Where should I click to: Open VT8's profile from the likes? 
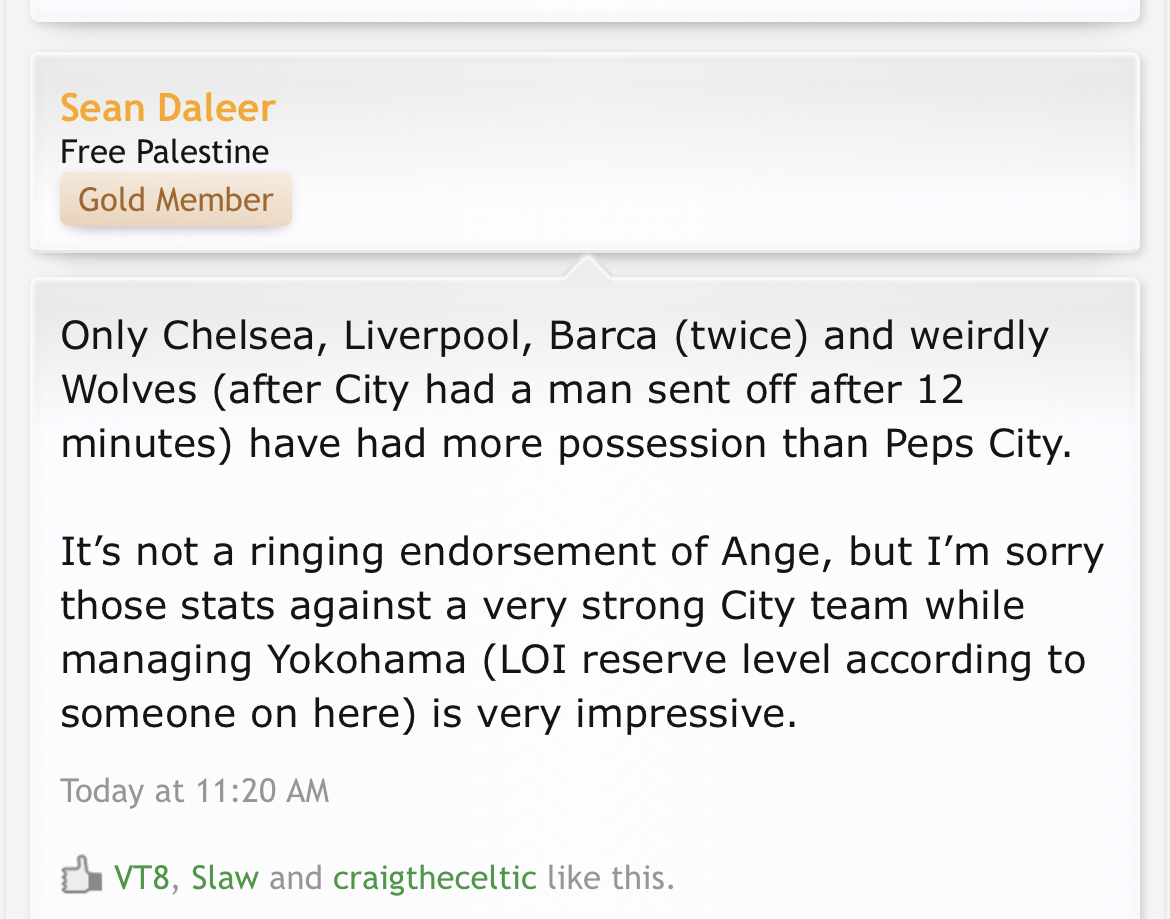(141, 878)
